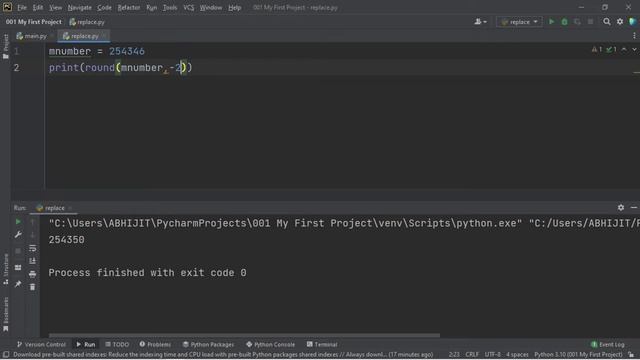Toggle soft-wrap in the Run console
Image resolution: width=640 pixels, height=360 pixels.
33,248
